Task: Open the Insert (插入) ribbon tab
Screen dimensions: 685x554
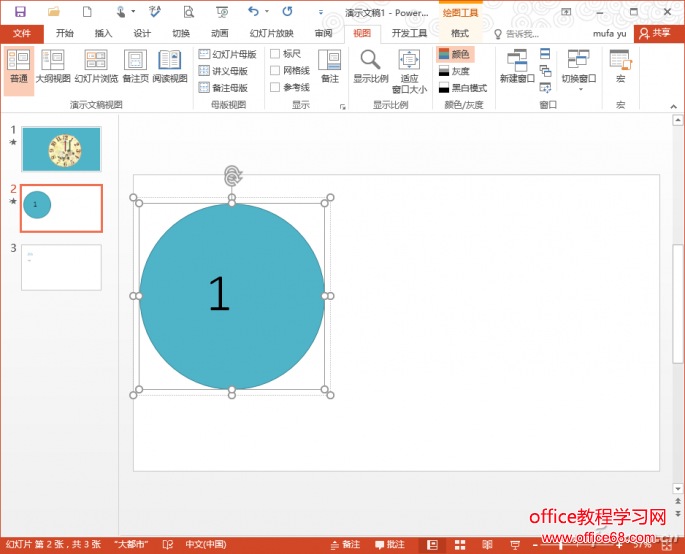Action: tap(103, 33)
